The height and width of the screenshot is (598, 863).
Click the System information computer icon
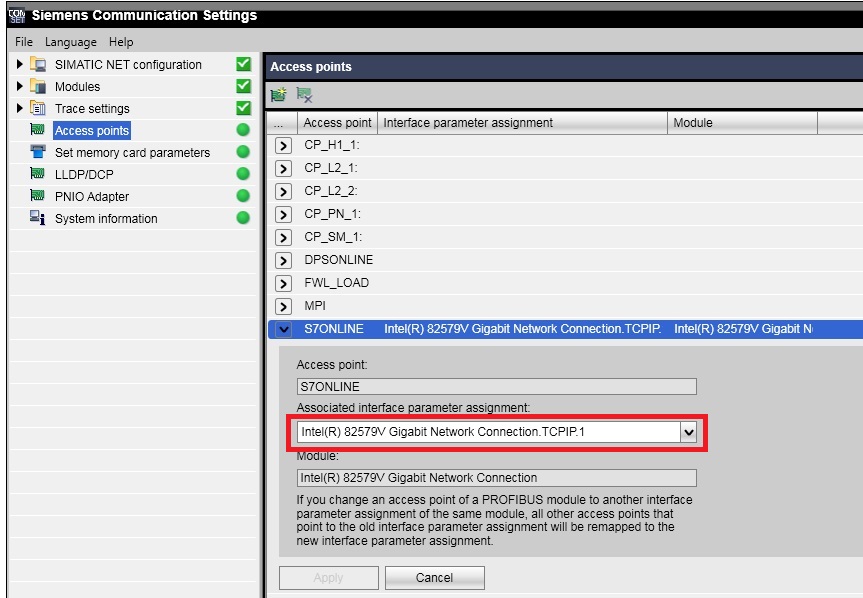[37, 218]
